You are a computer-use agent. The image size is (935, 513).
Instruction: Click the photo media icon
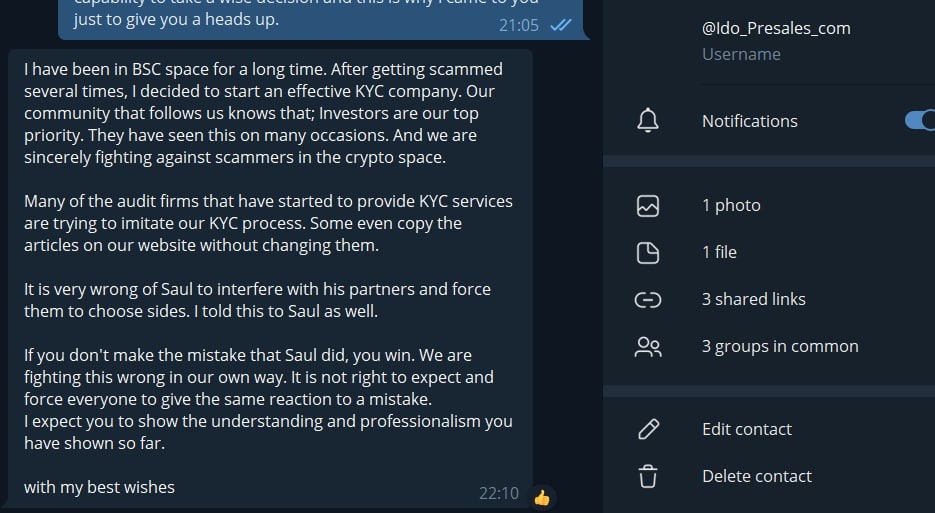coord(648,206)
